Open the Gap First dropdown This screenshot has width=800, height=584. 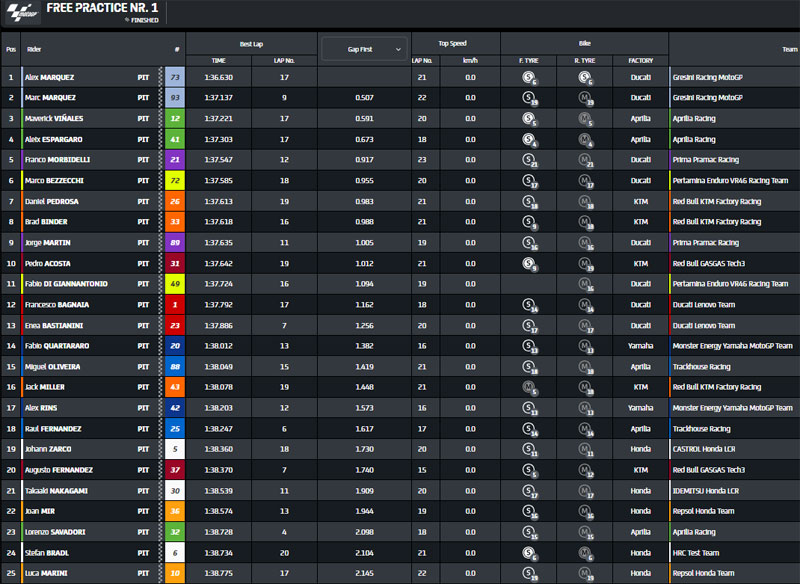[364, 48]
